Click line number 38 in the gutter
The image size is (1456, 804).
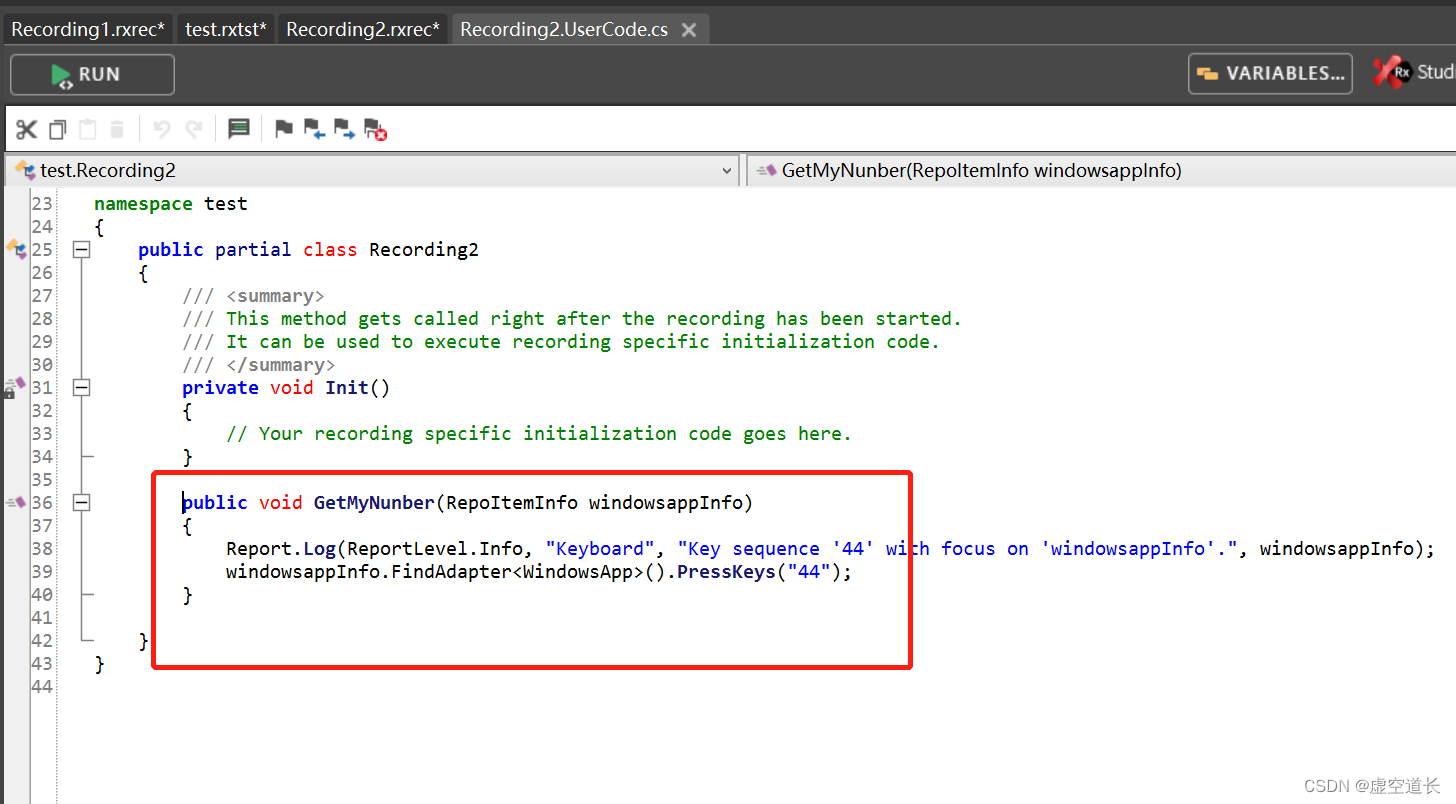[42, 549]
